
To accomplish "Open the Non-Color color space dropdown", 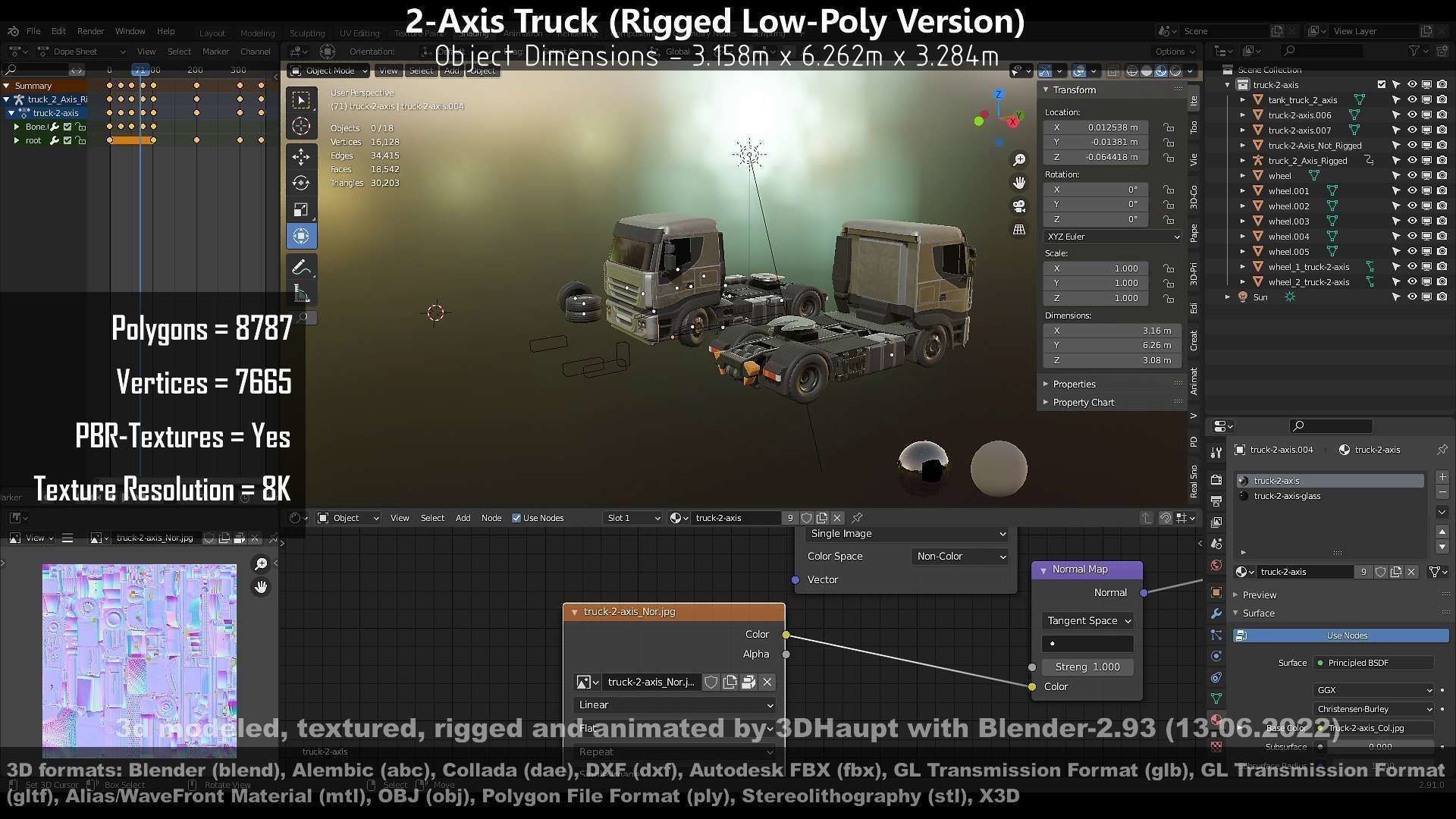I will tap(960, 557).
